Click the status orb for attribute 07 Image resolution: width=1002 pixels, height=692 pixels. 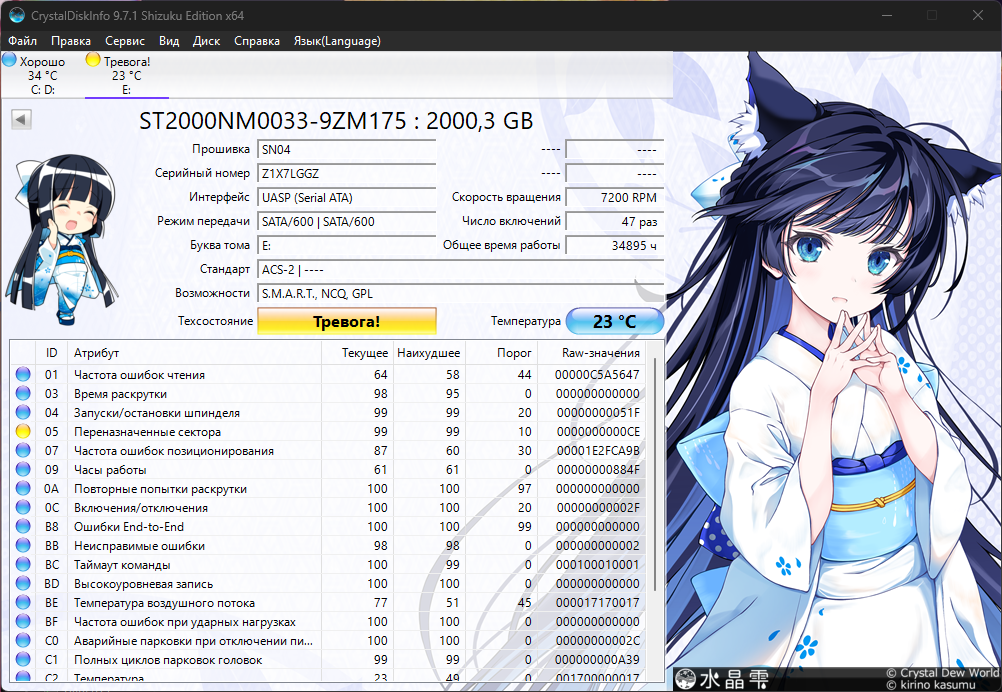[x=23, y=450]
